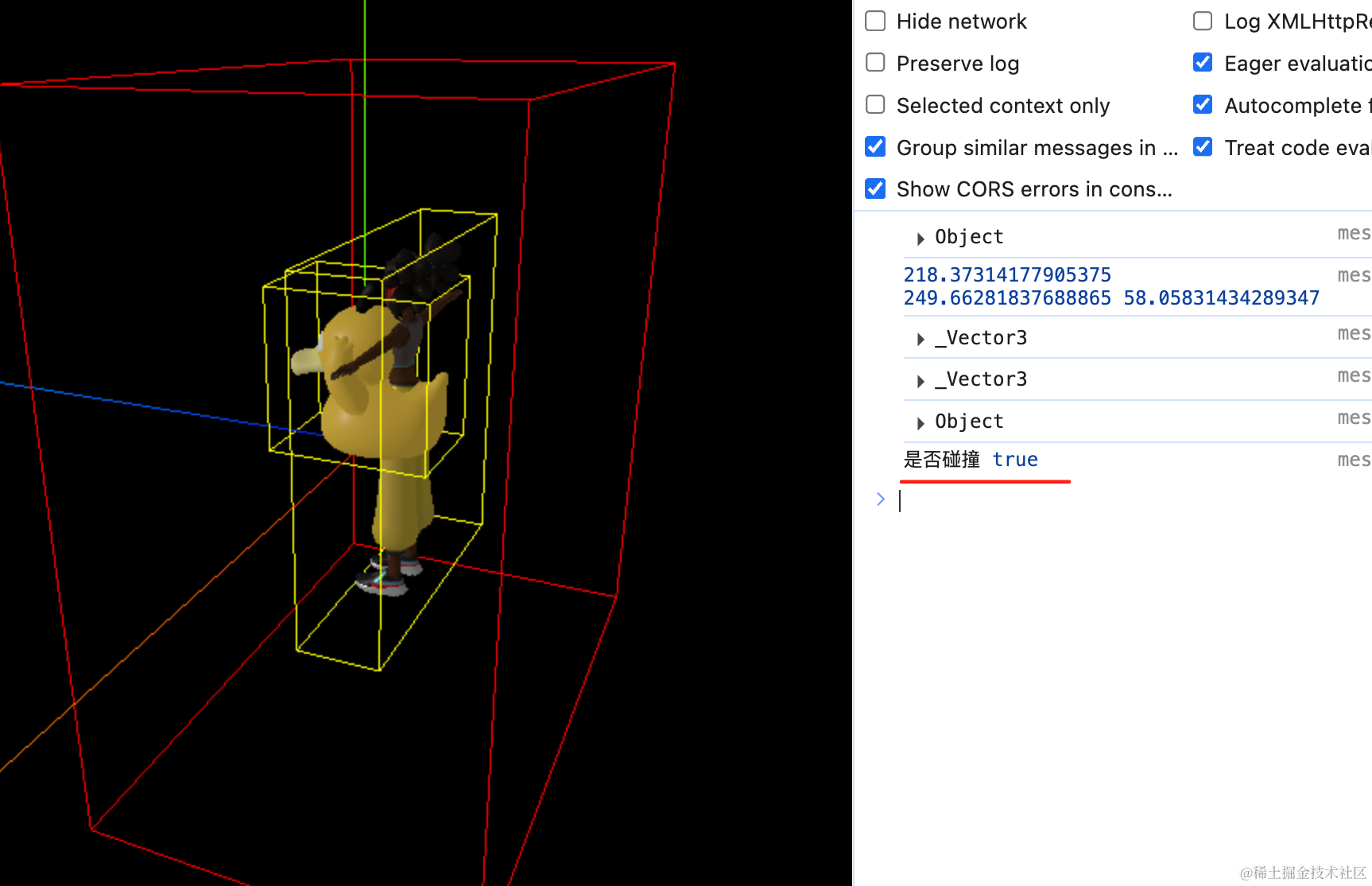Toggle Treat code evaluation checkbox
This screenshot has height=886, width=1372.
[x=1203, y=147]
